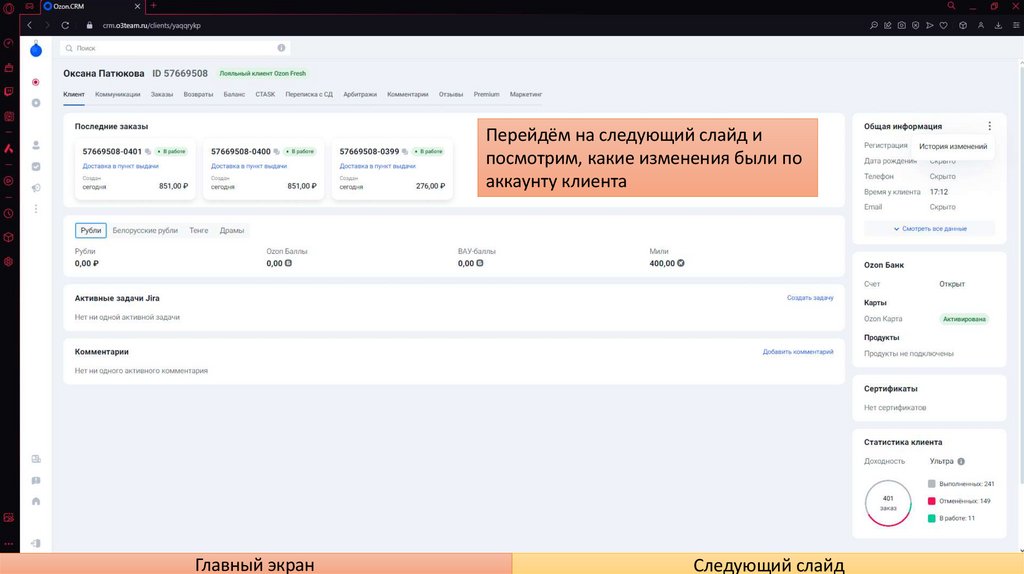Click the profitability info icon near Ультра
1024x574 pixels.
click(x=961, y=461)
